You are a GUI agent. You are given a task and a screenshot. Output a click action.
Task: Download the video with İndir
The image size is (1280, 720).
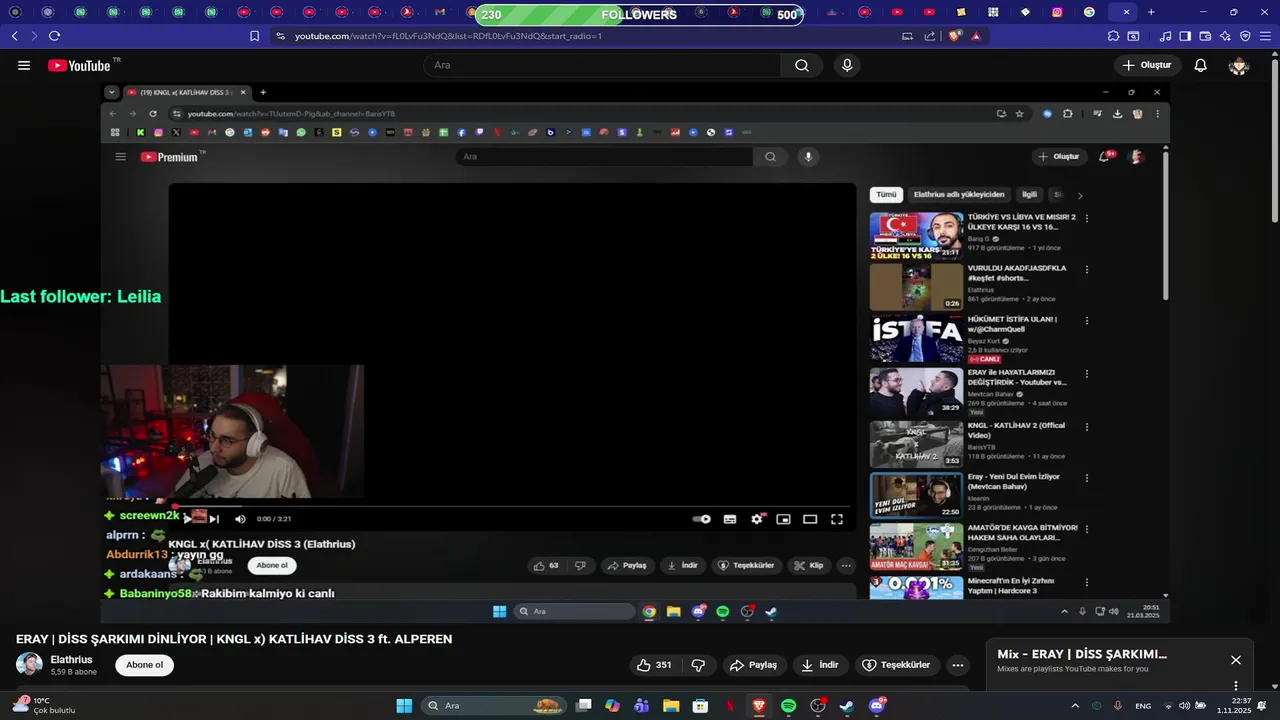820,665
